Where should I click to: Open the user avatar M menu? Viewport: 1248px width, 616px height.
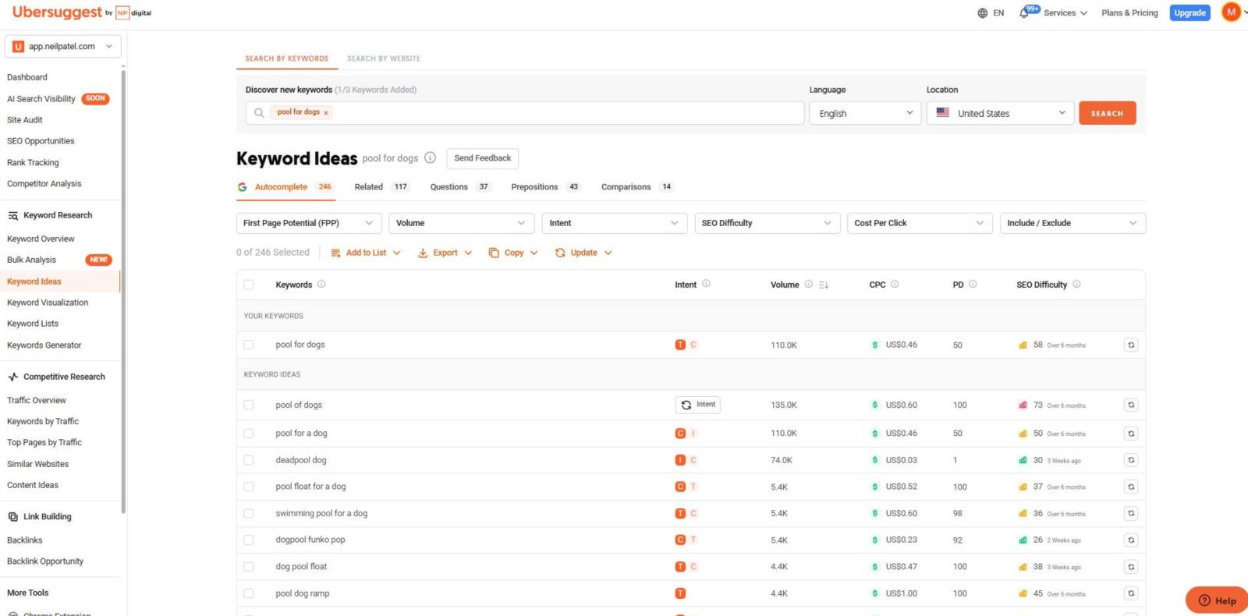[x=1231, y=12]
